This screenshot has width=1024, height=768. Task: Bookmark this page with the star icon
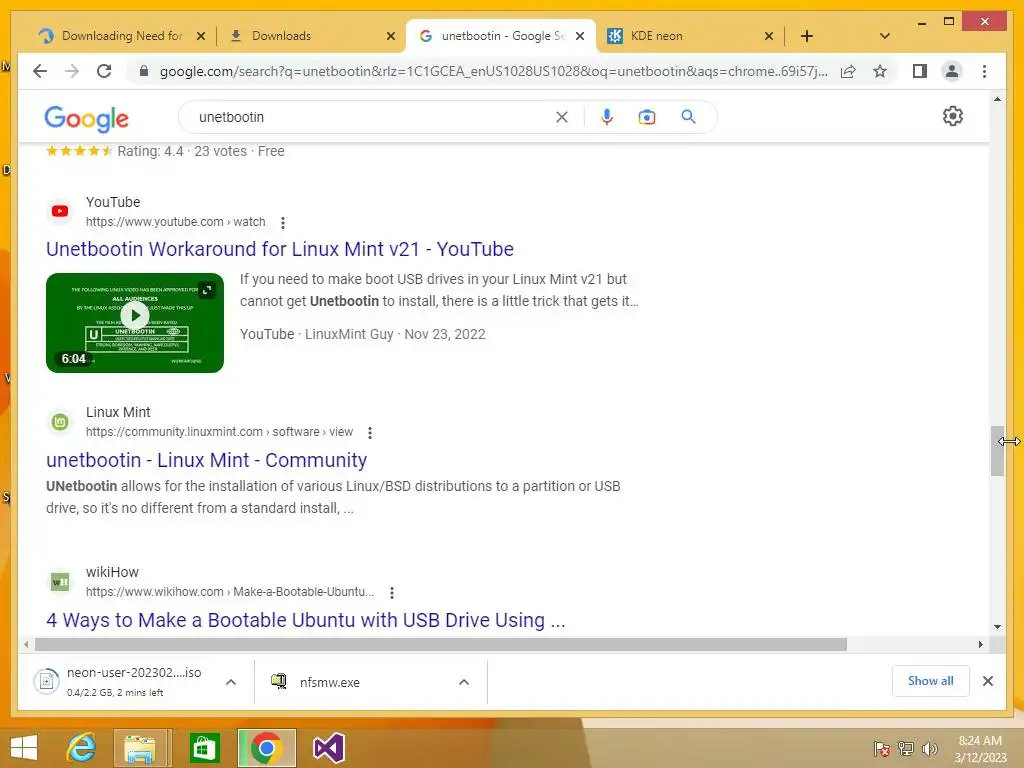[880, 71]
